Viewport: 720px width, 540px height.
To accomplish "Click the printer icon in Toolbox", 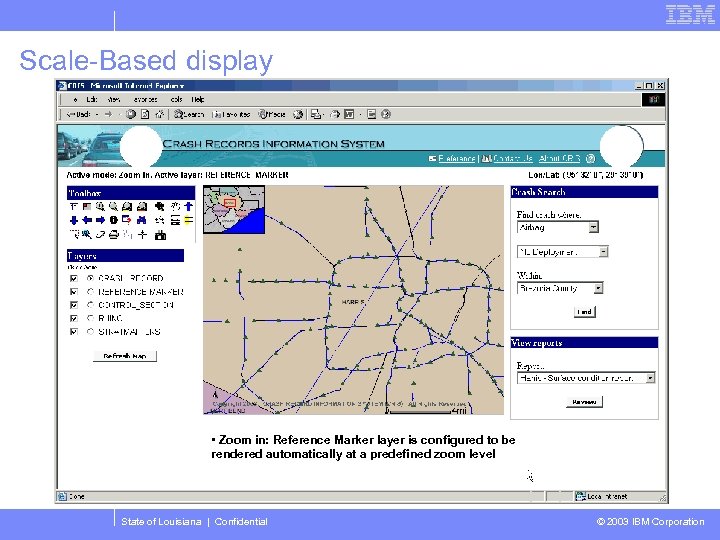I will 113,235.
